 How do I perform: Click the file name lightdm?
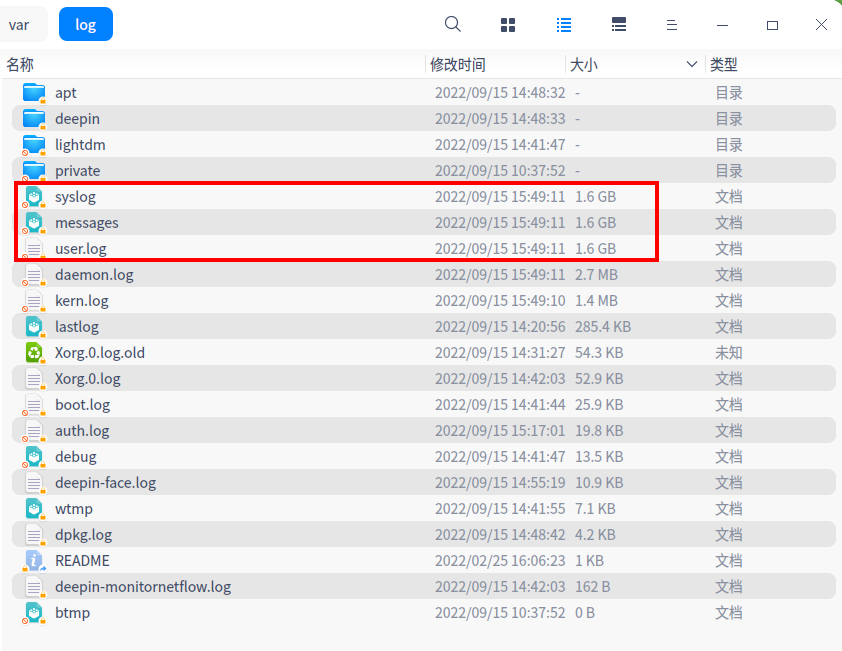(80, 145)
